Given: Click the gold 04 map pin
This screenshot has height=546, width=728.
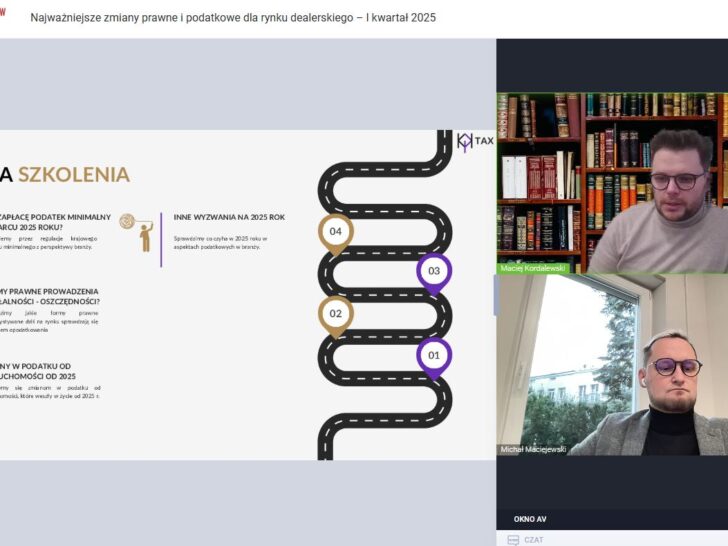Looking at the screenshot, I should [x=336, y=232].
